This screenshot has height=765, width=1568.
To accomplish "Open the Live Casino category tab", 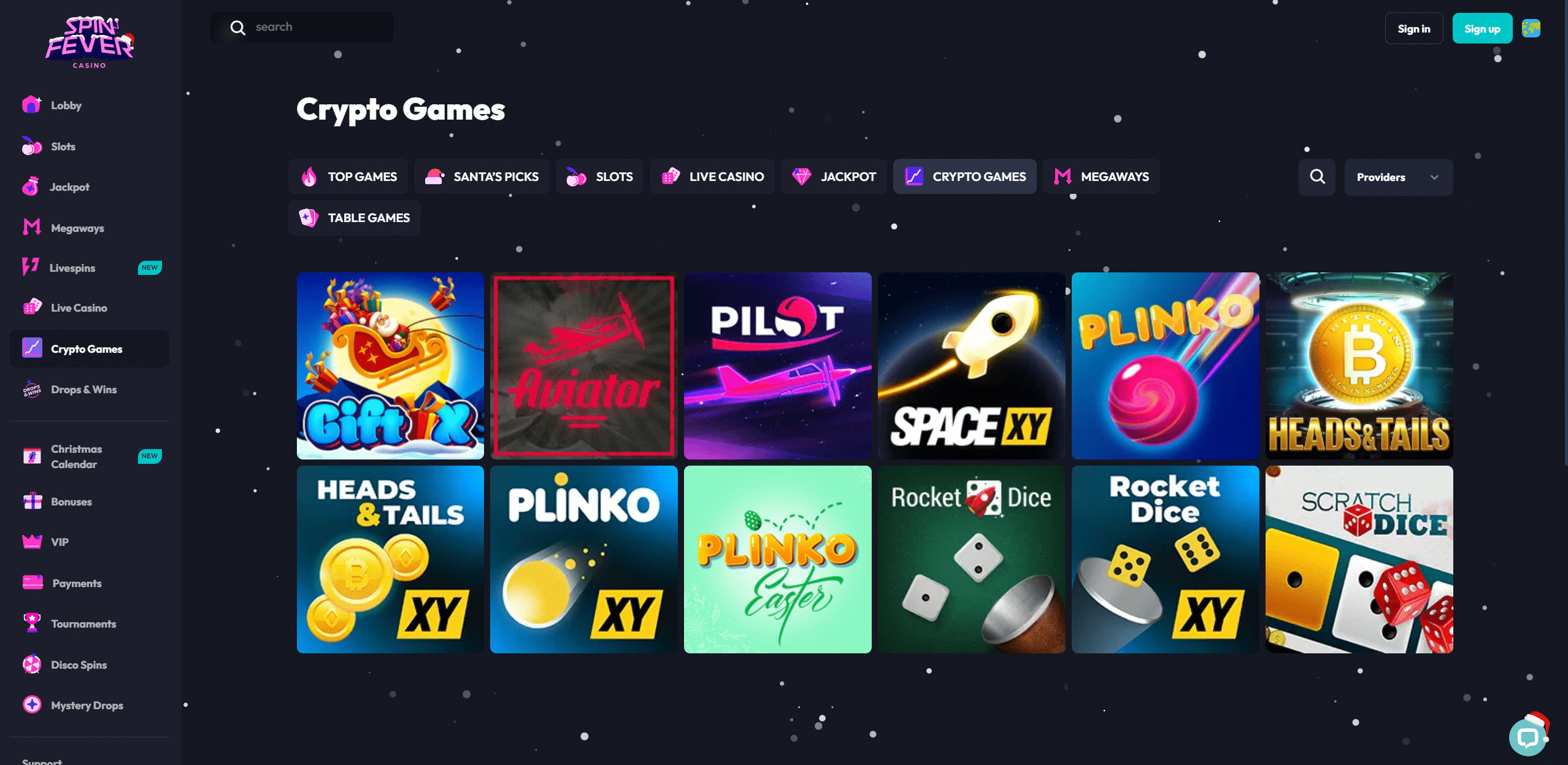I will 712,177.
